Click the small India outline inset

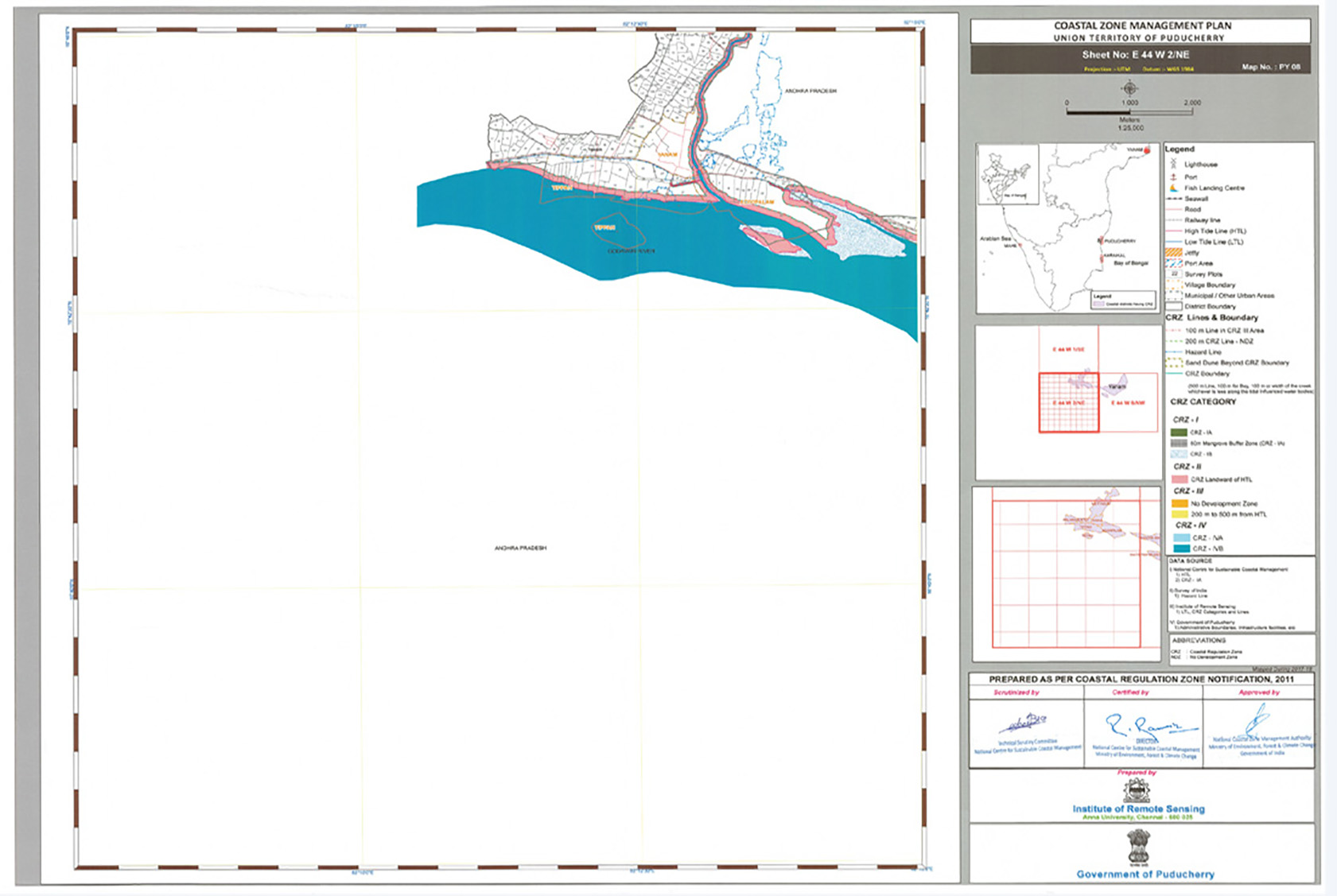1008,174
